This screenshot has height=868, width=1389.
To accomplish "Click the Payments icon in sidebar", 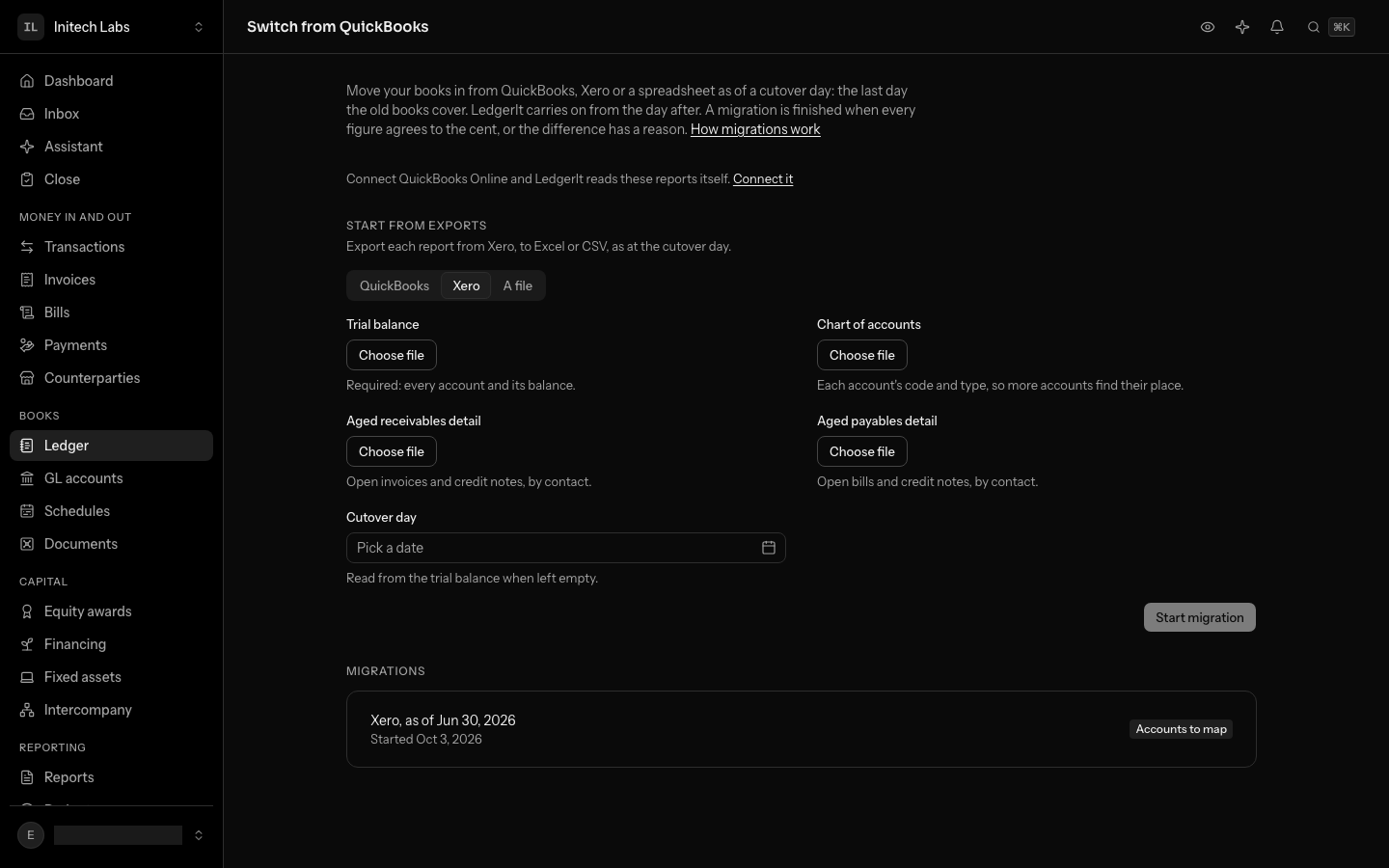I will tap(27, 345).
